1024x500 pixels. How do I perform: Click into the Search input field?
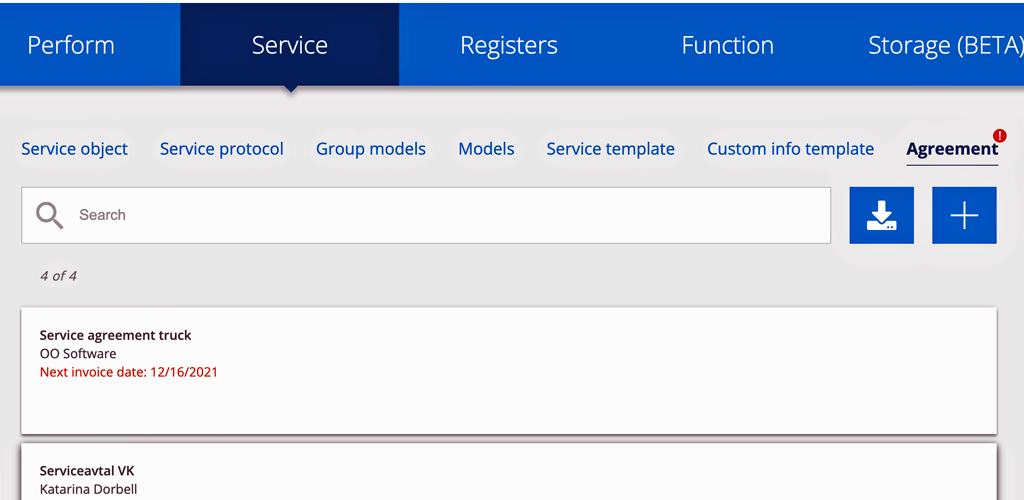pyautogui.click(x=426, y=215)
